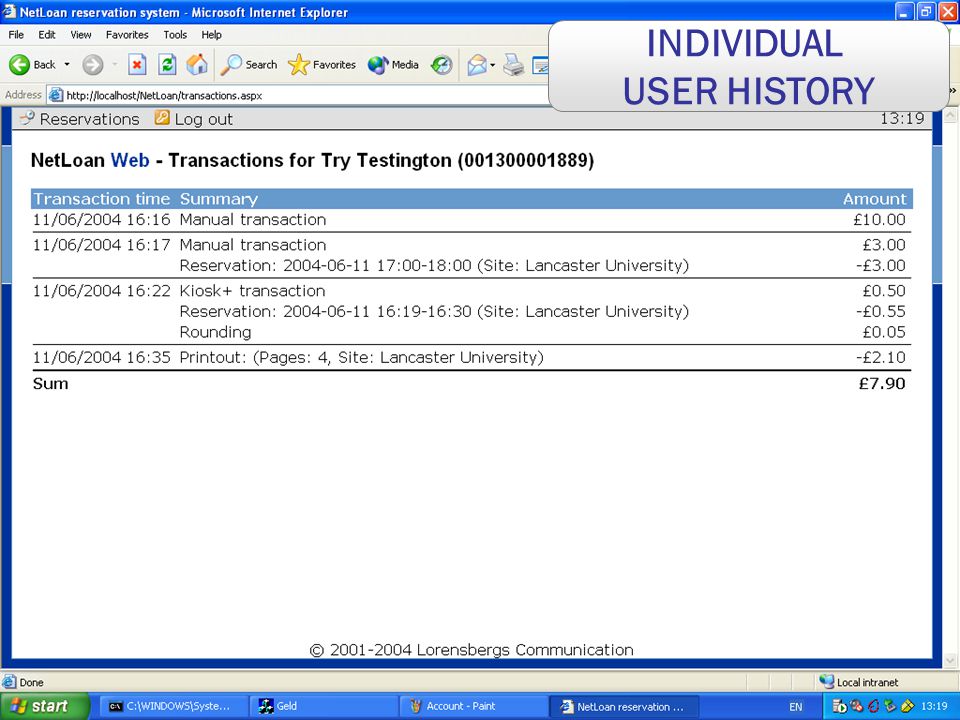Refresh the page with the green arrows icon

167,64
